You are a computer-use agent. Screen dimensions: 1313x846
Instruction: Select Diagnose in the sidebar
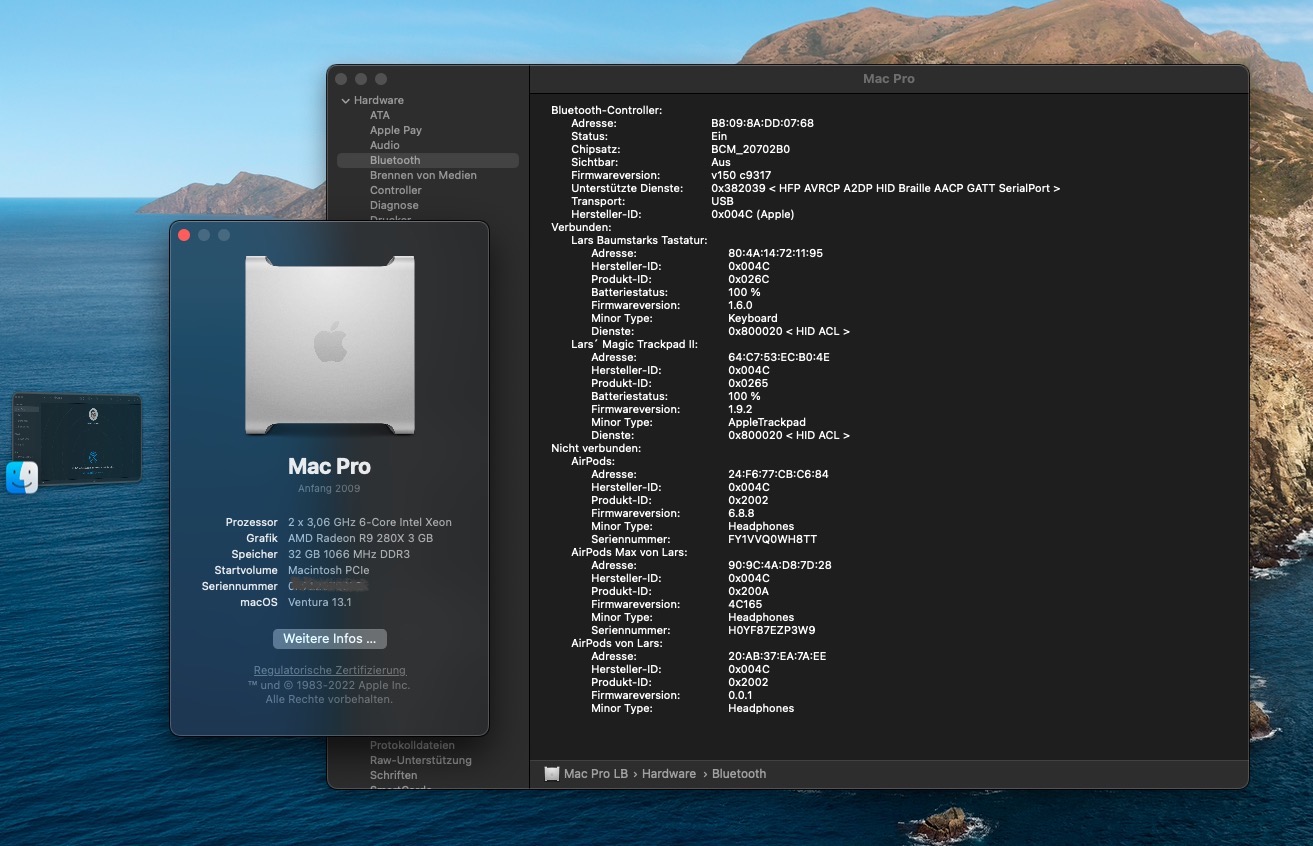pyautogui.click(x=394, y=205)
